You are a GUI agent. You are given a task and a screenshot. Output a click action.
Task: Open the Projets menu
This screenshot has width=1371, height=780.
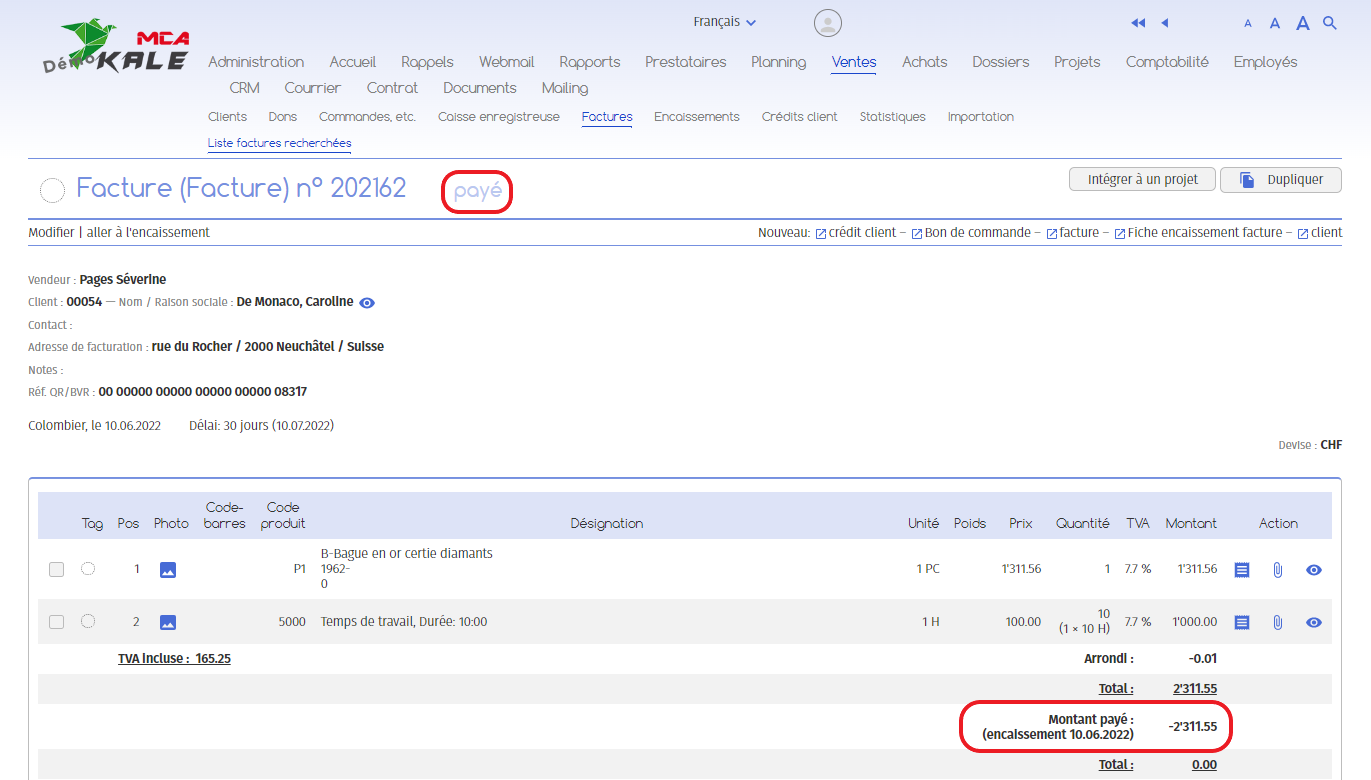[x=1077, y=62]
